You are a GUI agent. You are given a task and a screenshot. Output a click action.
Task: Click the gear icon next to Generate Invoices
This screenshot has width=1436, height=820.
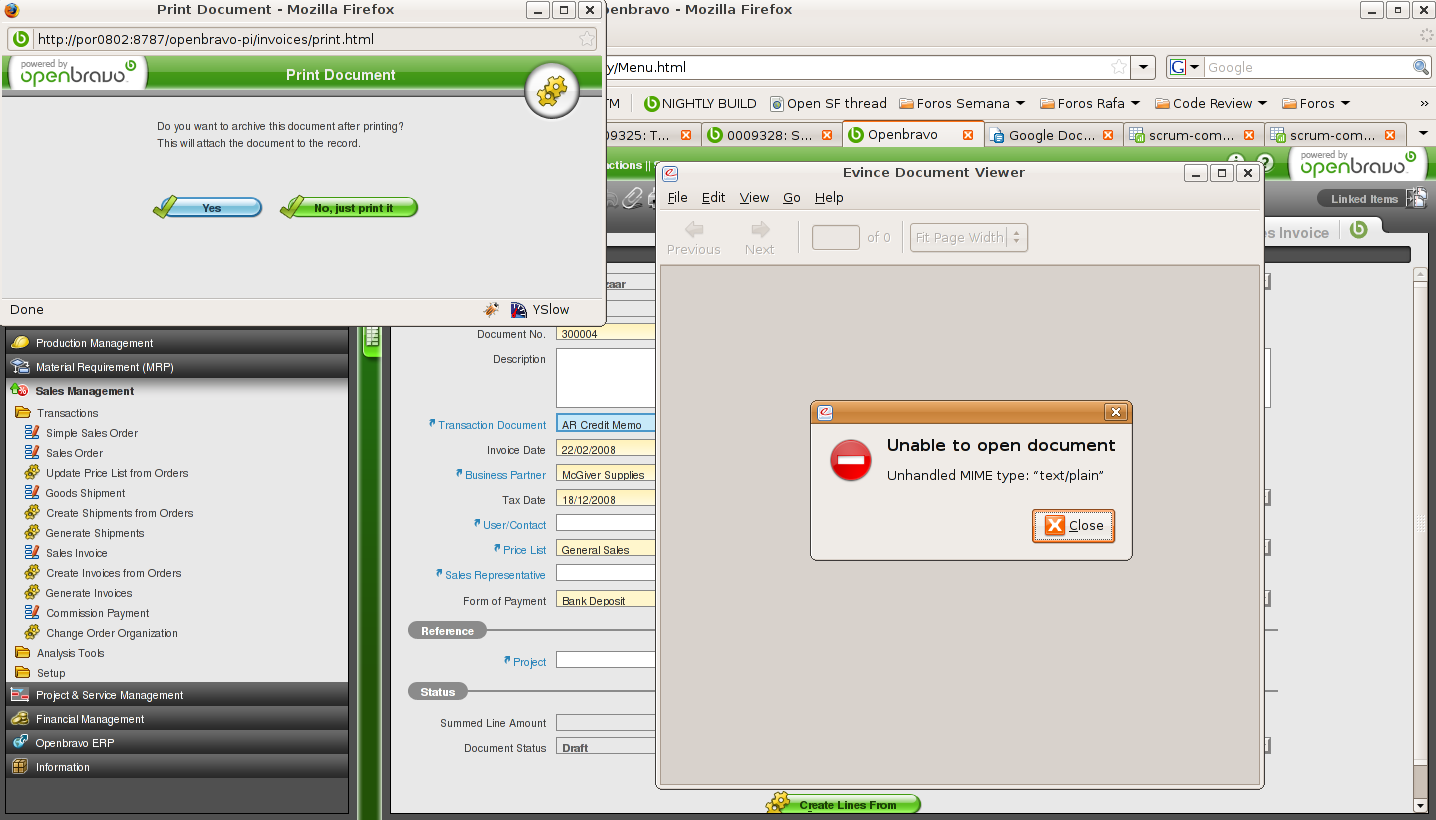[32, 593]
